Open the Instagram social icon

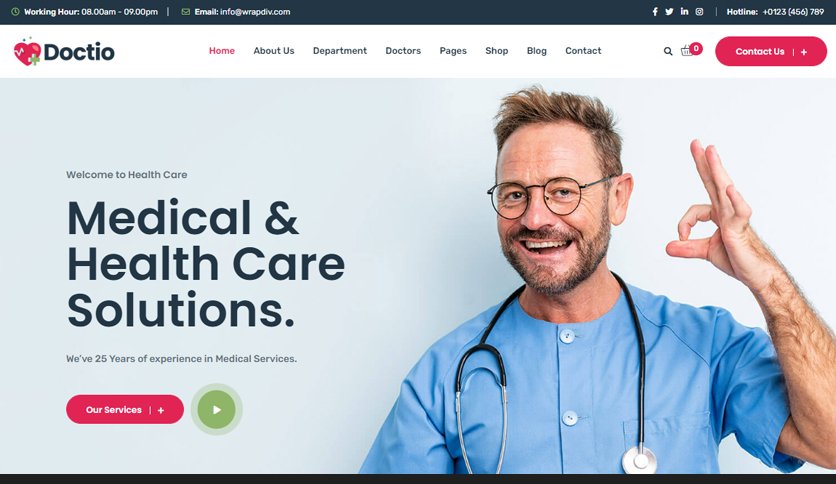pyautogui.click(x=699, y=12)
